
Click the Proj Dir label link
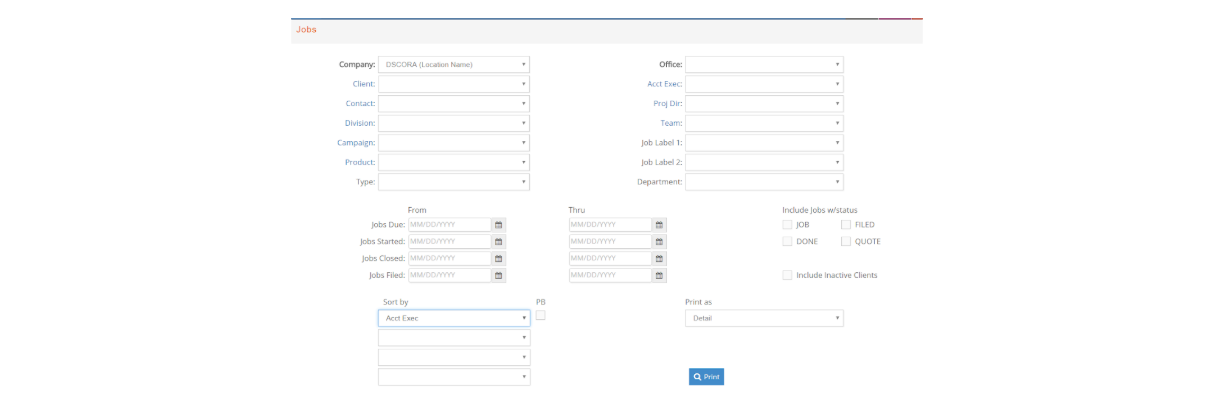[x=667, y=104]
